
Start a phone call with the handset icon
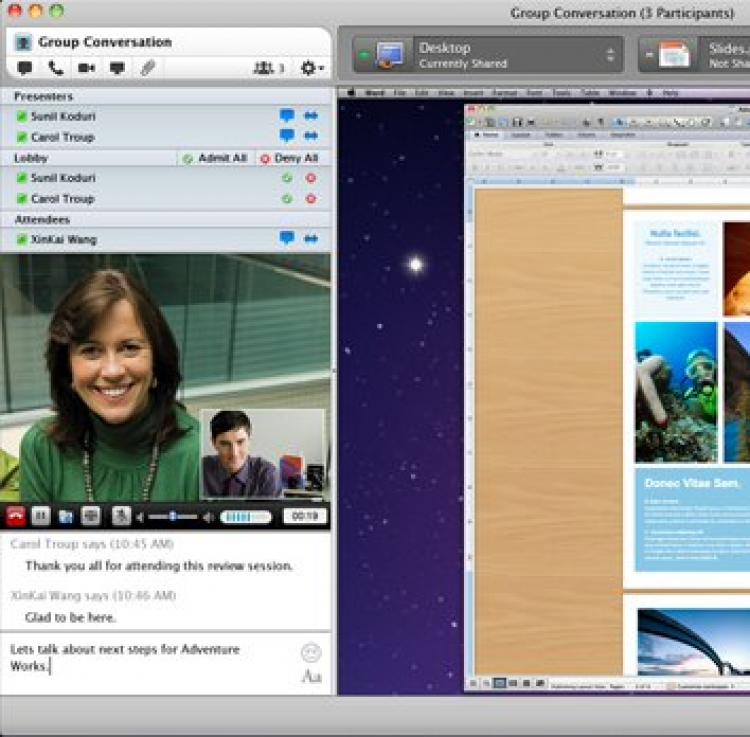pos(55,68)
